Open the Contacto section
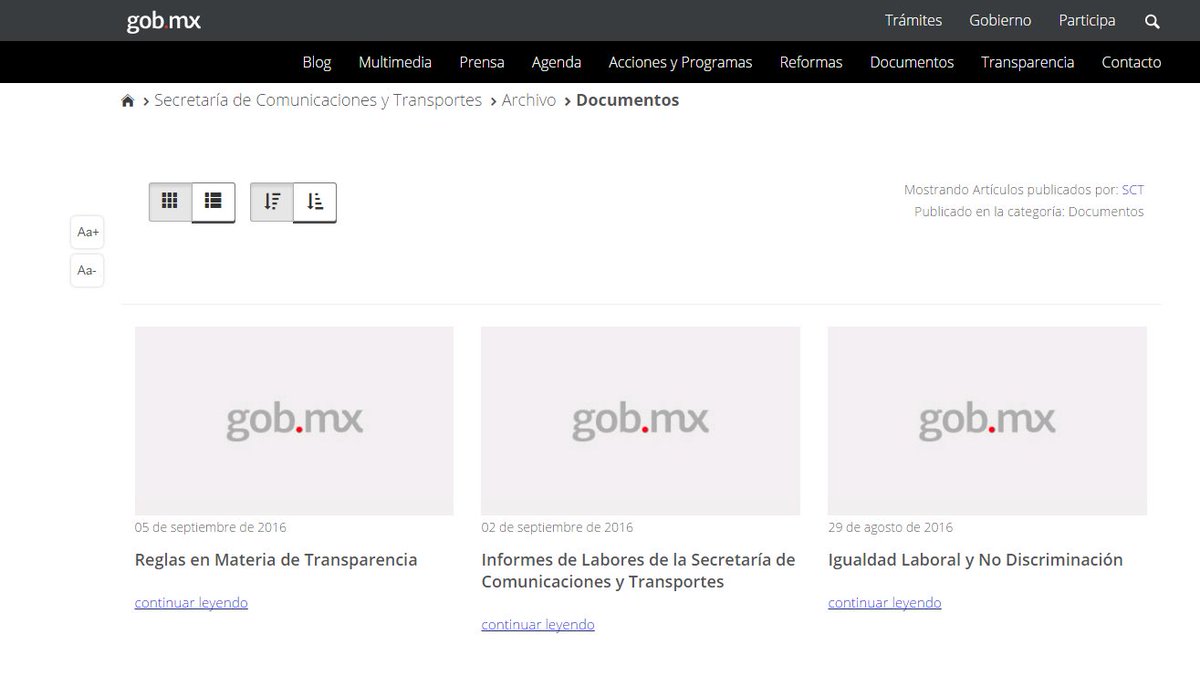Screen dimensions: 1200x676 [1131, 62]
